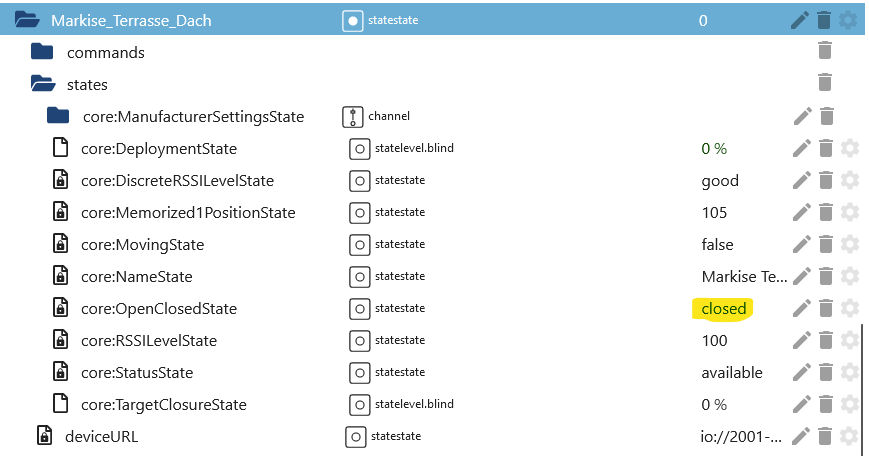This screenshot has height=456, width=869.
Task: Open settings gear for core:DeploymentState
Action: pyautogui.click(x=849, y=148)
